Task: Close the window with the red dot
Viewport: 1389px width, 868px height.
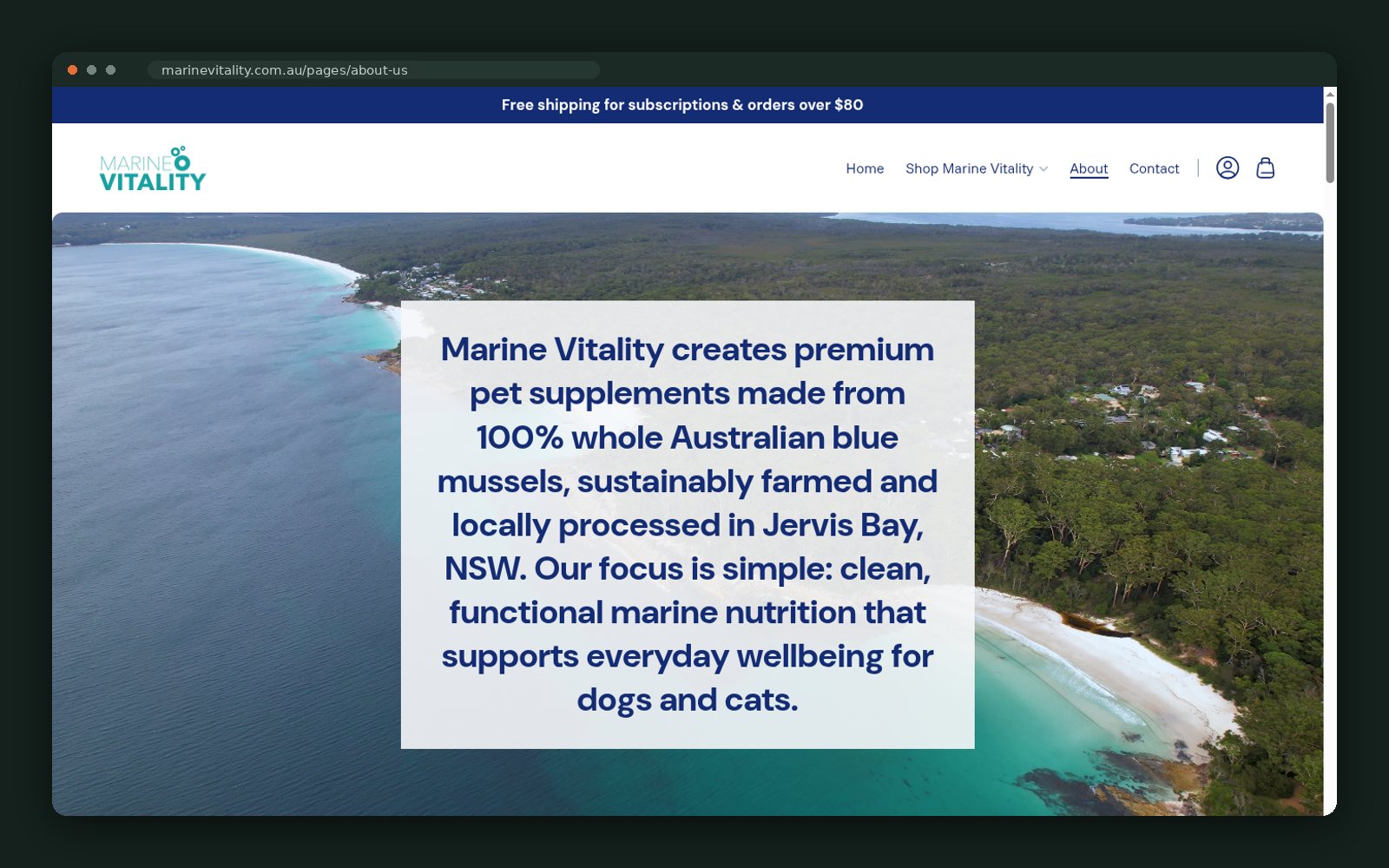Action: pos(73,70)
